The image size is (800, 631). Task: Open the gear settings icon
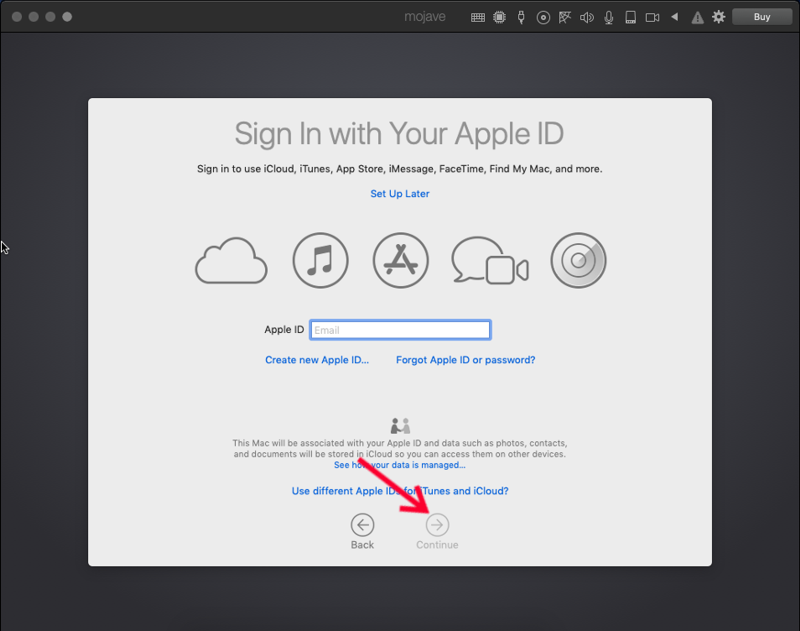tap(718, 17)
